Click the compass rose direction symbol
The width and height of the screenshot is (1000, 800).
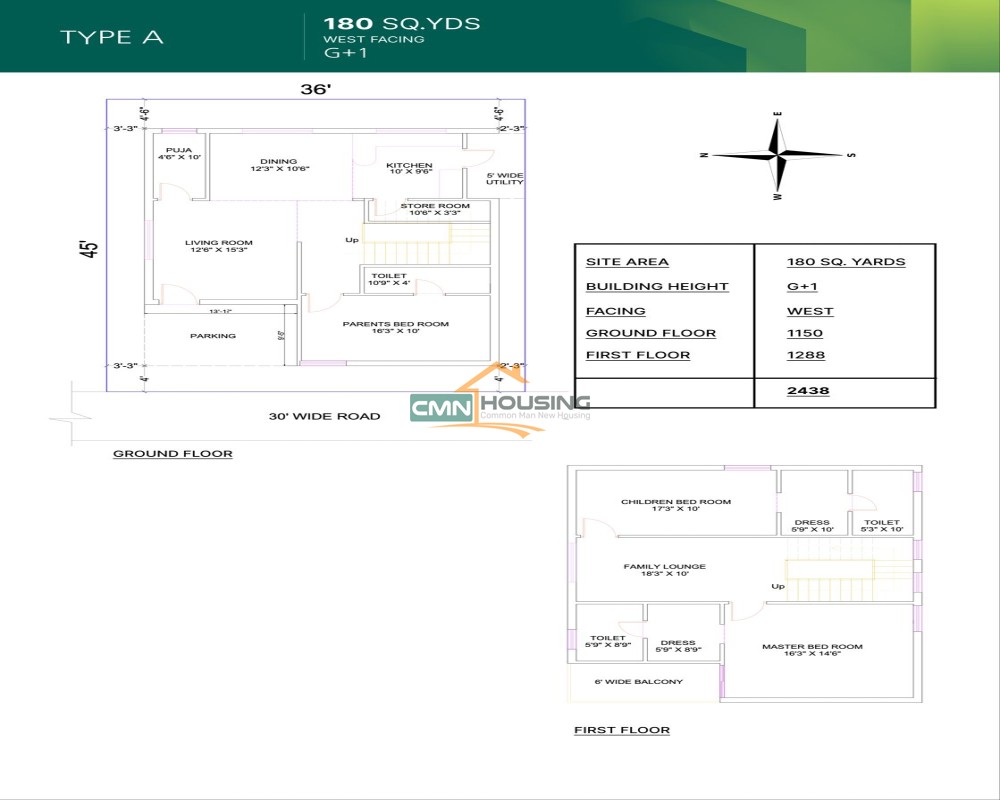[778, 156]
